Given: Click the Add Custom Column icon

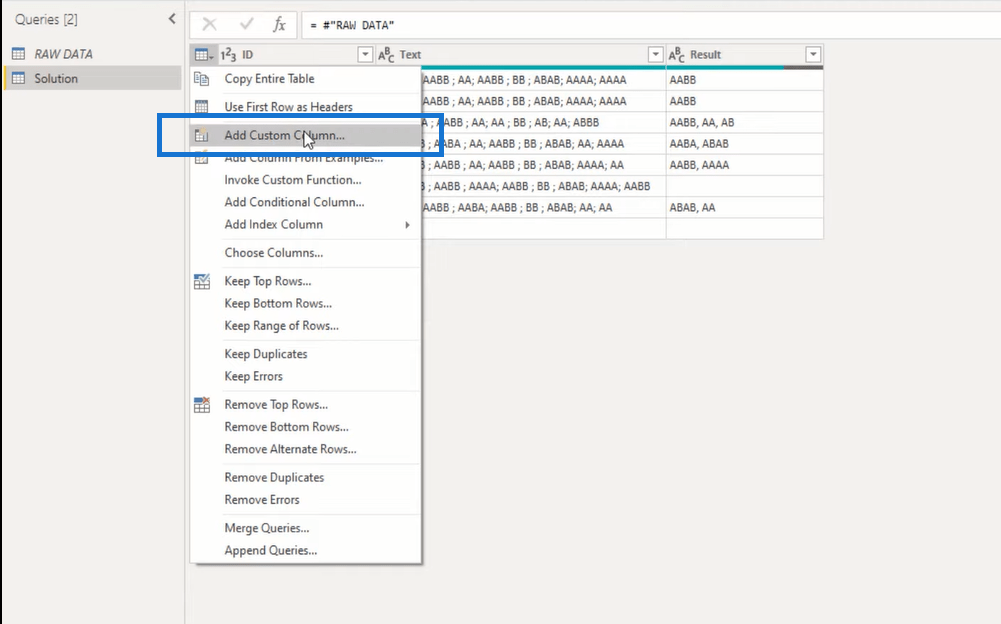Looking at the screenshot, I should 202,135.
